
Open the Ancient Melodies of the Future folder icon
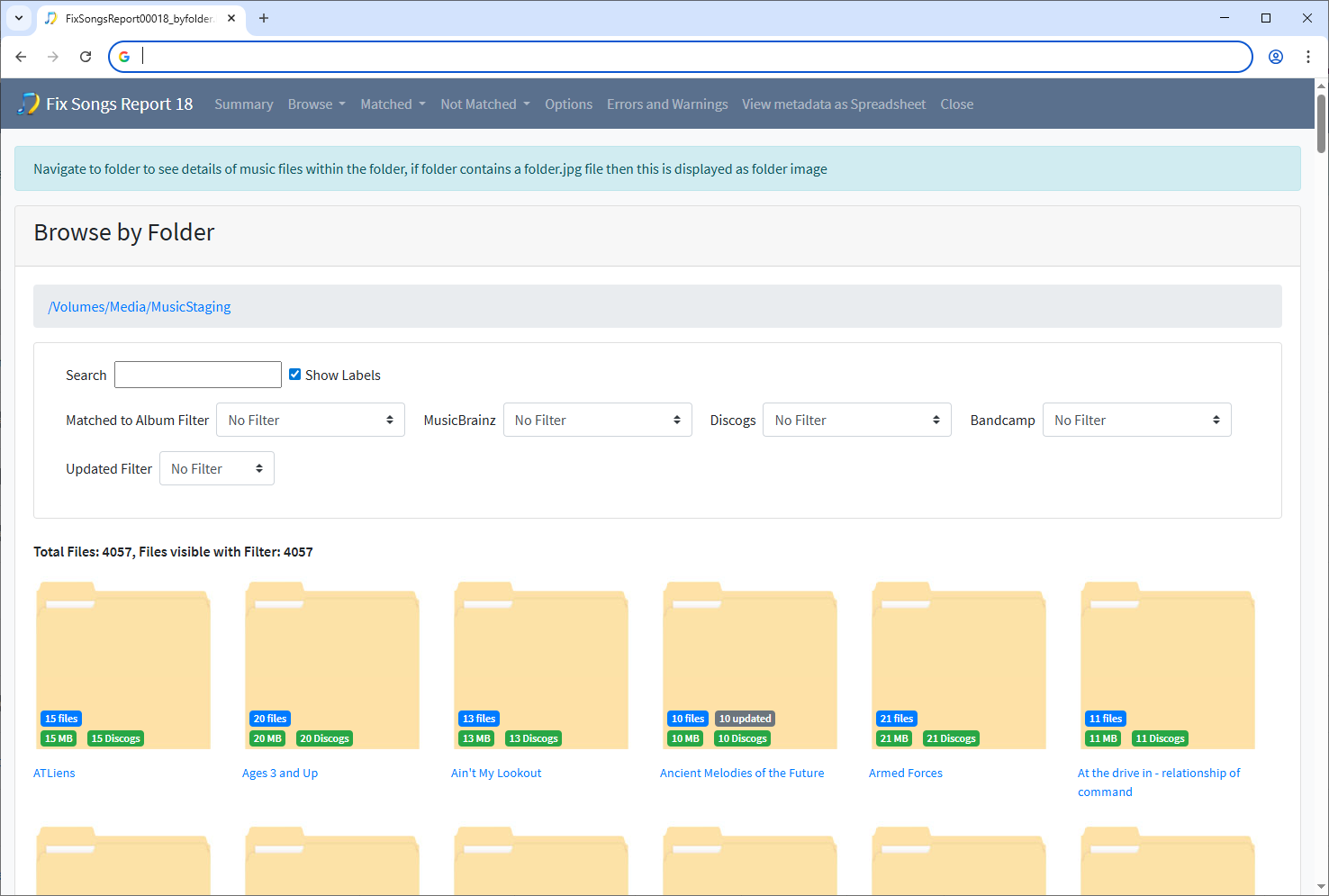coord(750,665)
